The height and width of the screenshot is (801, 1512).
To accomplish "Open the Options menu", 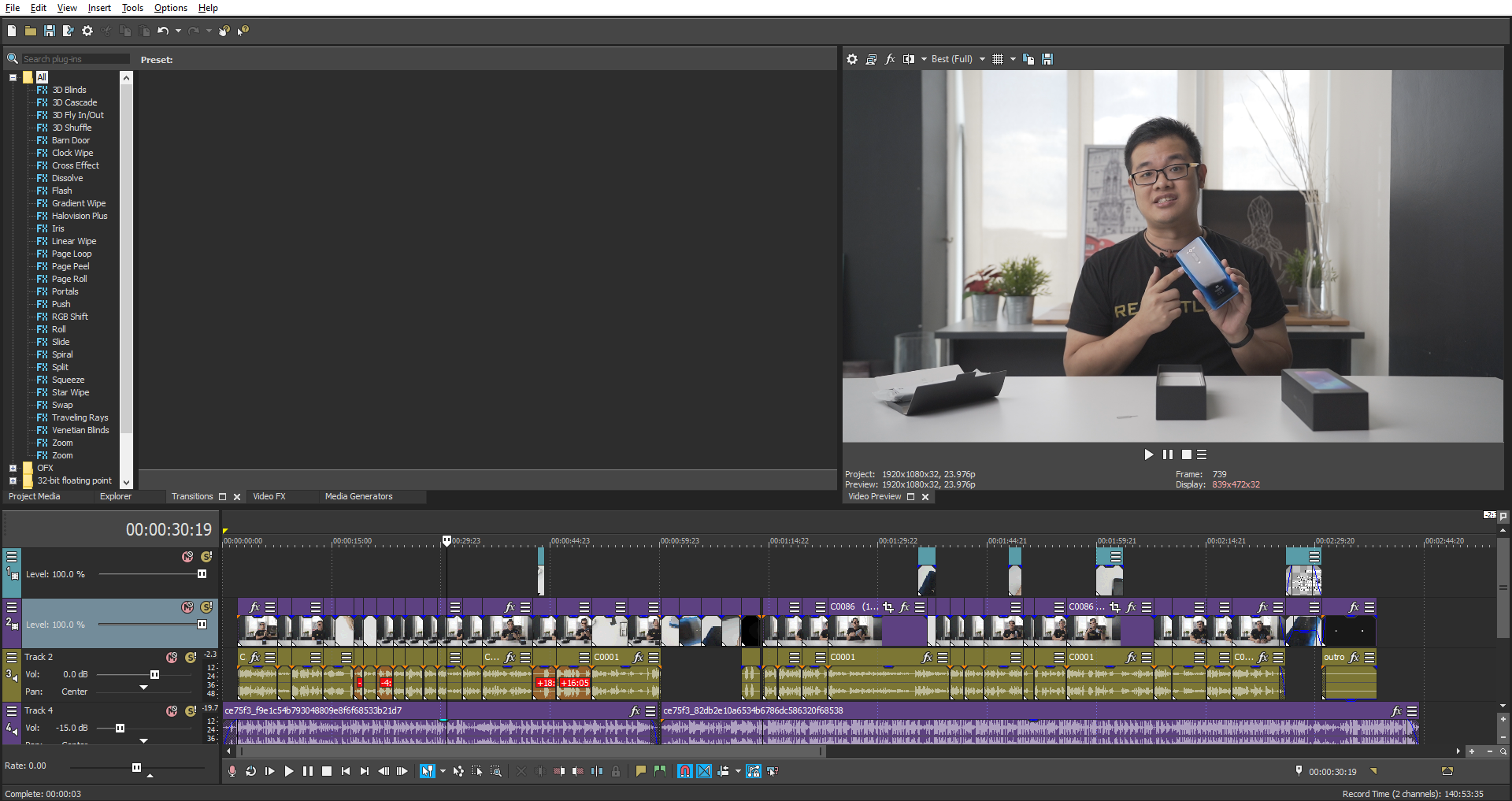I will coord(171,8).
